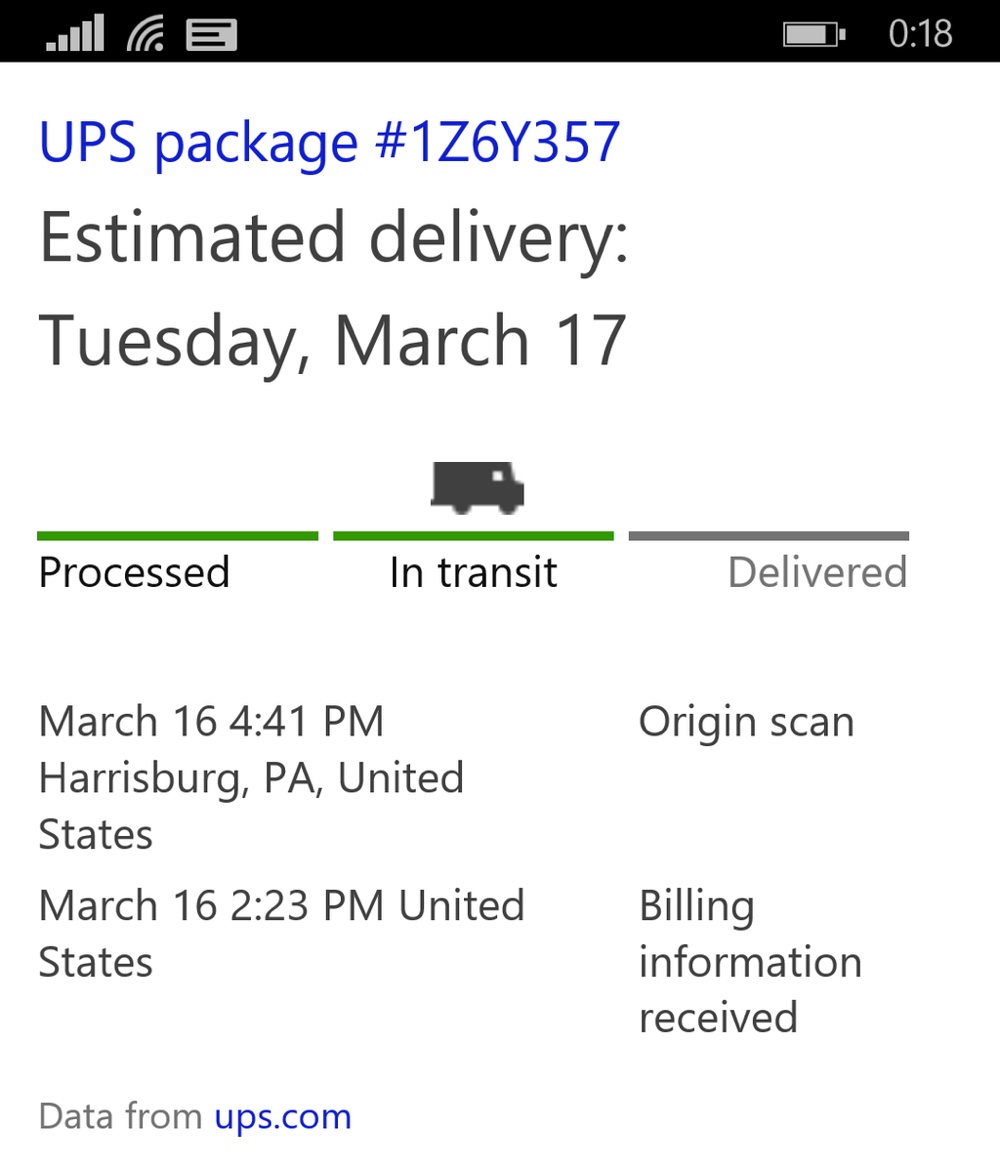Select the gray Delivered progress bar segment

768,536
